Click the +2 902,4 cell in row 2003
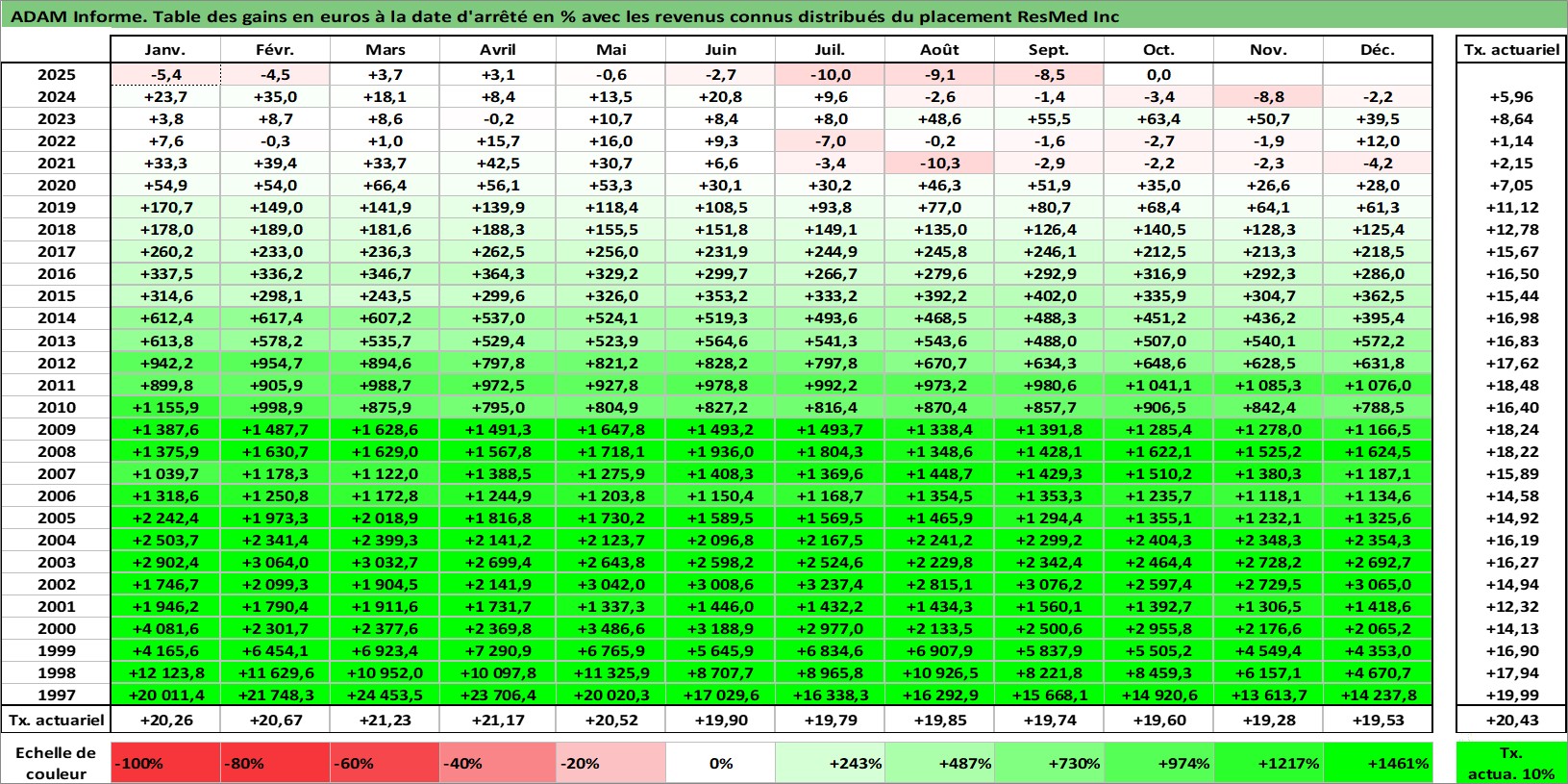 [166, 562]
